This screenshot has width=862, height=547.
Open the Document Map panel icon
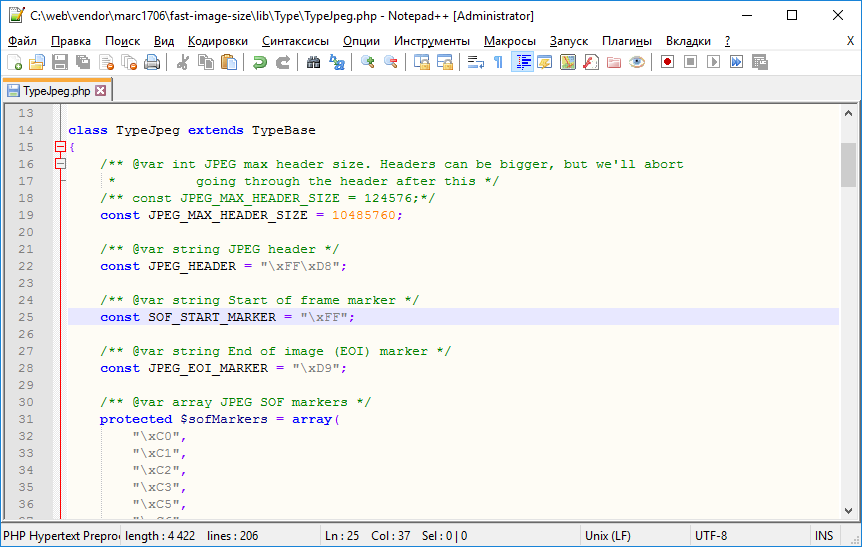(x=568, y=62)
